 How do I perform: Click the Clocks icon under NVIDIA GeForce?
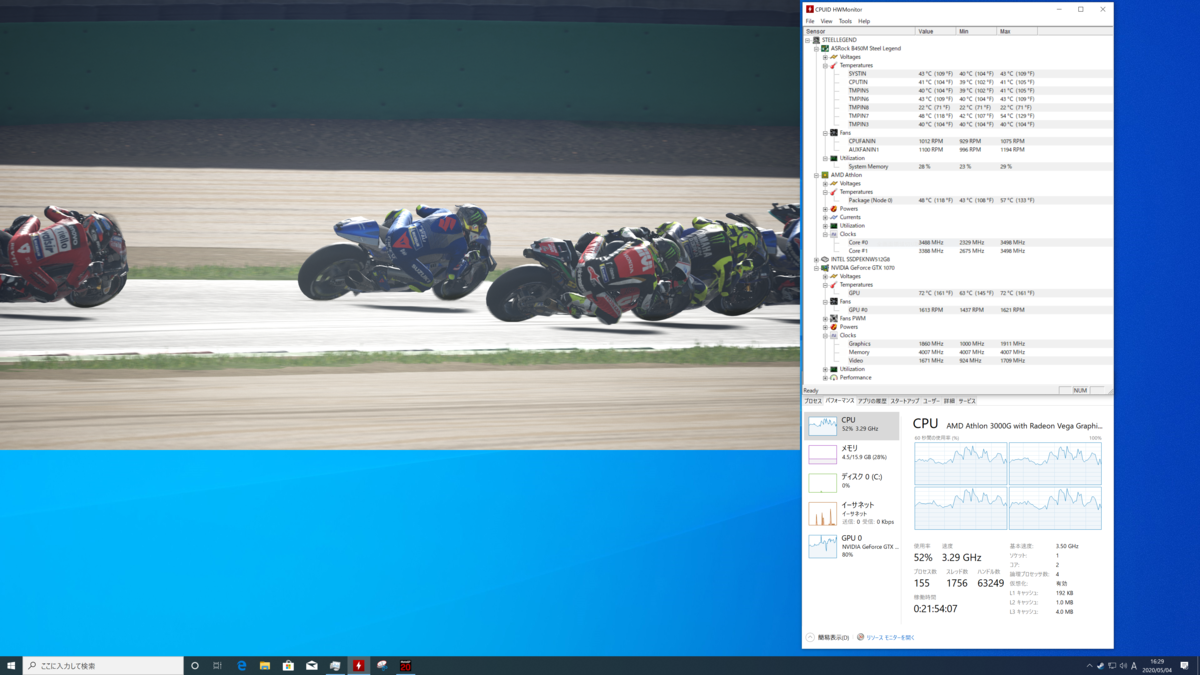click(834, 335)
